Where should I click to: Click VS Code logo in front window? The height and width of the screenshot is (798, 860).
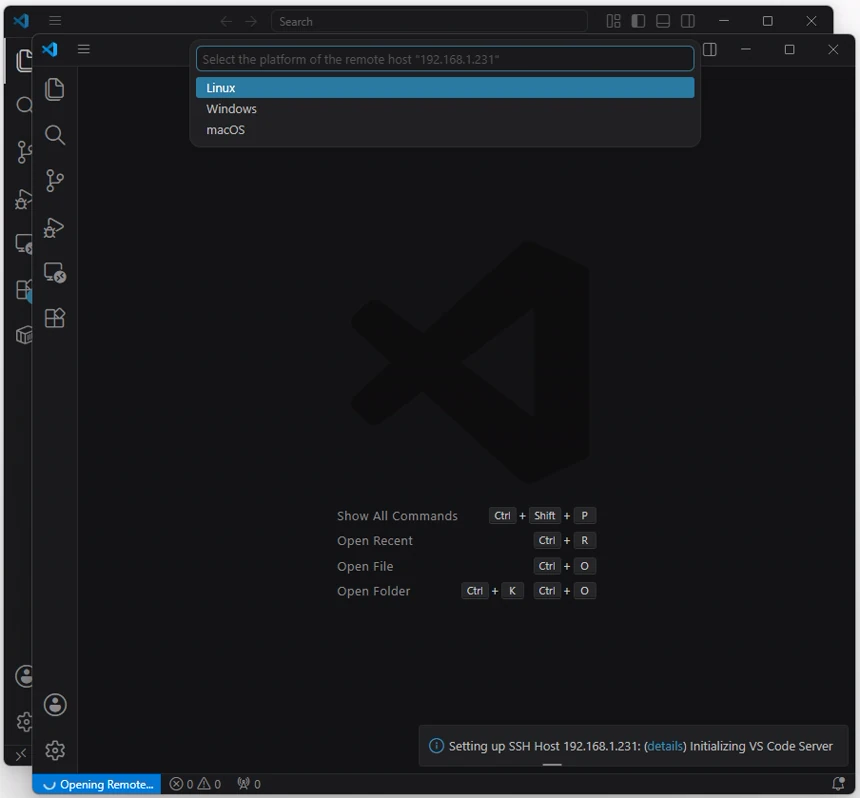(50, 49)
